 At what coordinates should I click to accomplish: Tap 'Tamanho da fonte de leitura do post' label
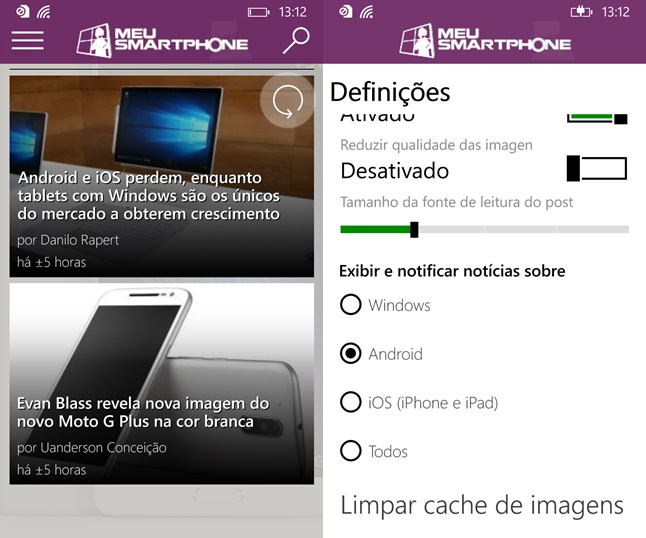456,202
